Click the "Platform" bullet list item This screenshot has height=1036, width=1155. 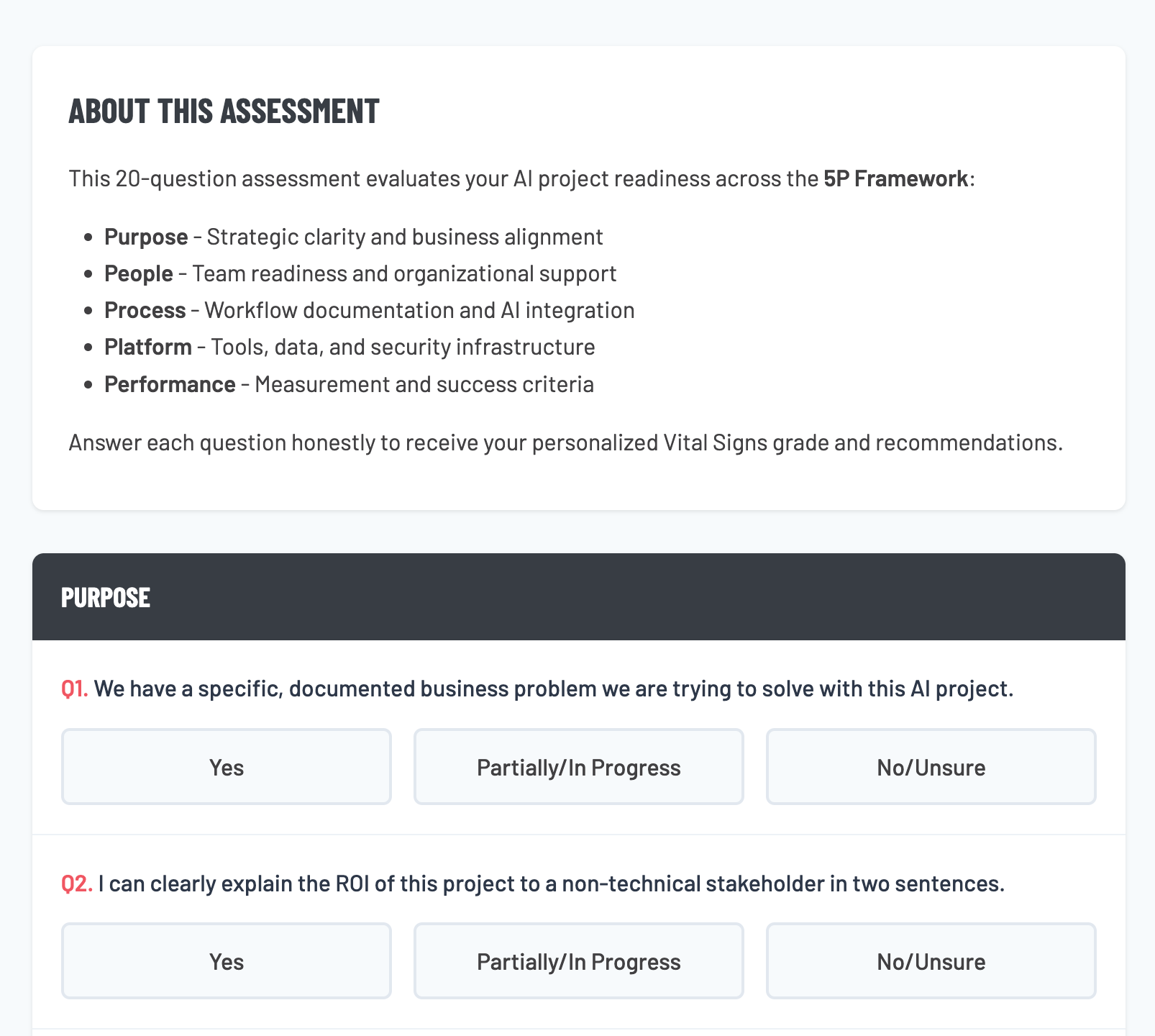[350, 347]
